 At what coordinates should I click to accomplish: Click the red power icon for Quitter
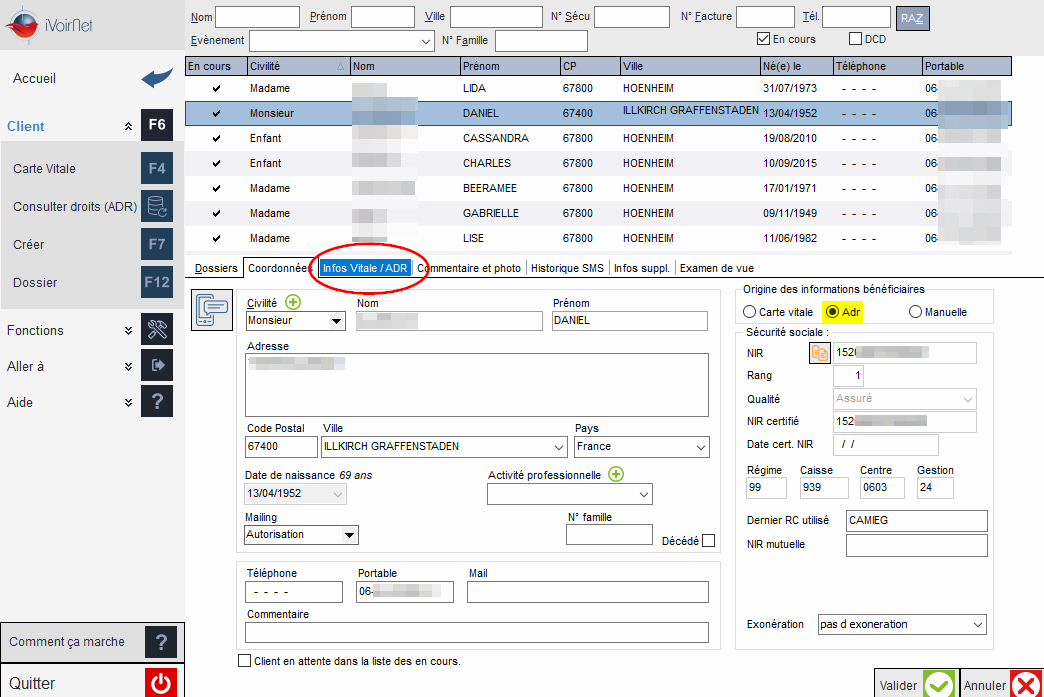(160, 682)
